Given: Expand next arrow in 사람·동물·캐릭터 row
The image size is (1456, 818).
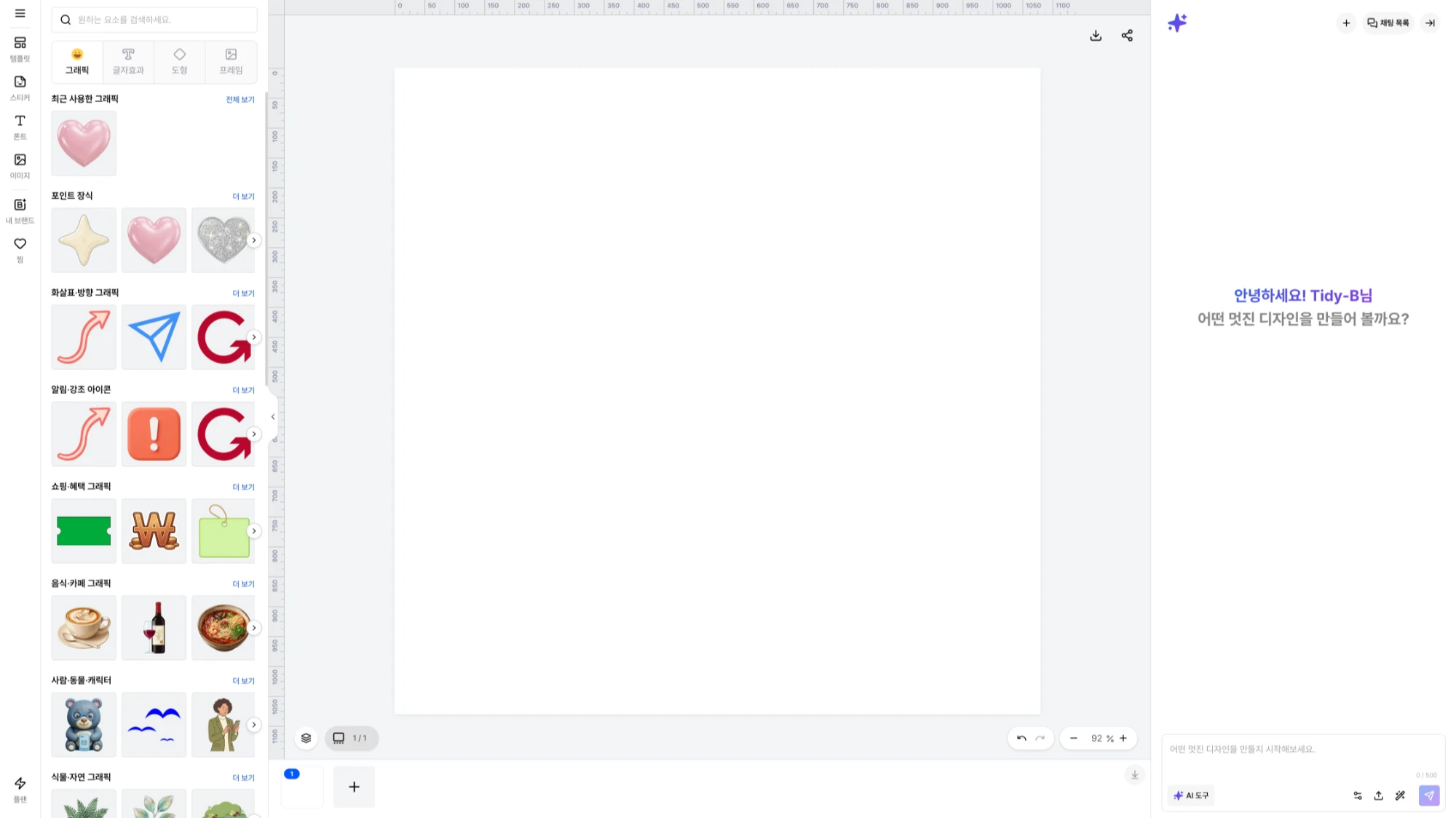Looking at the screenshot, I should tap(253, 724).
